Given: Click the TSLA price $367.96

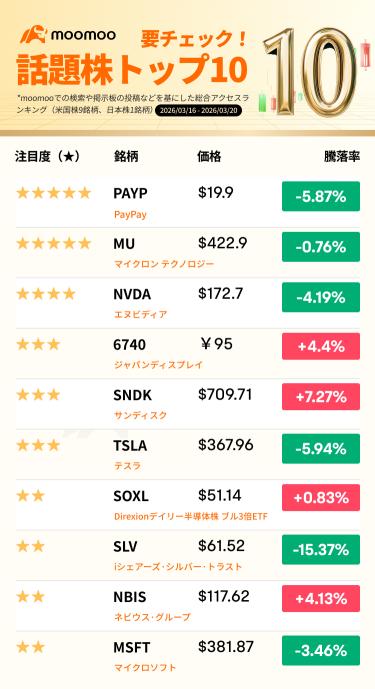Looking at the screenshot, I should pos(226,445).
